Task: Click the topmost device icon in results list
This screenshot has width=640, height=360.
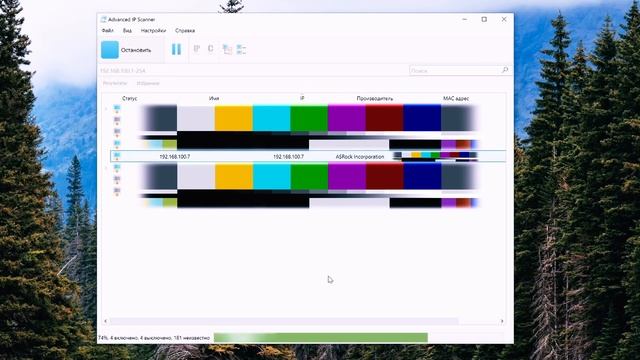Action: (117, 109)
